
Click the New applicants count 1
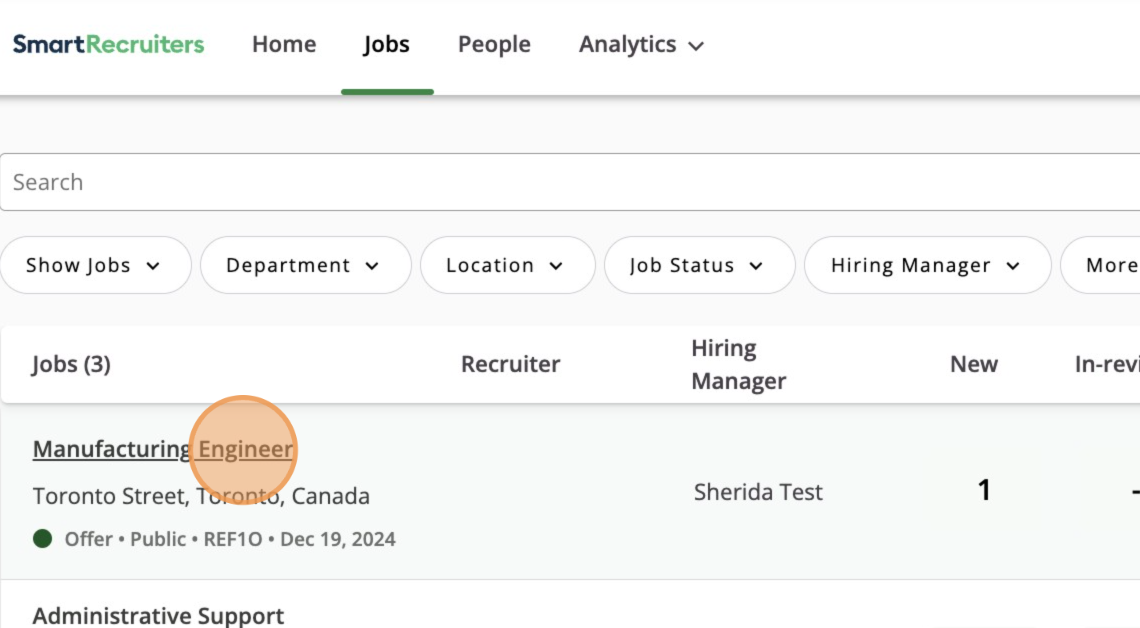(984, 491)
